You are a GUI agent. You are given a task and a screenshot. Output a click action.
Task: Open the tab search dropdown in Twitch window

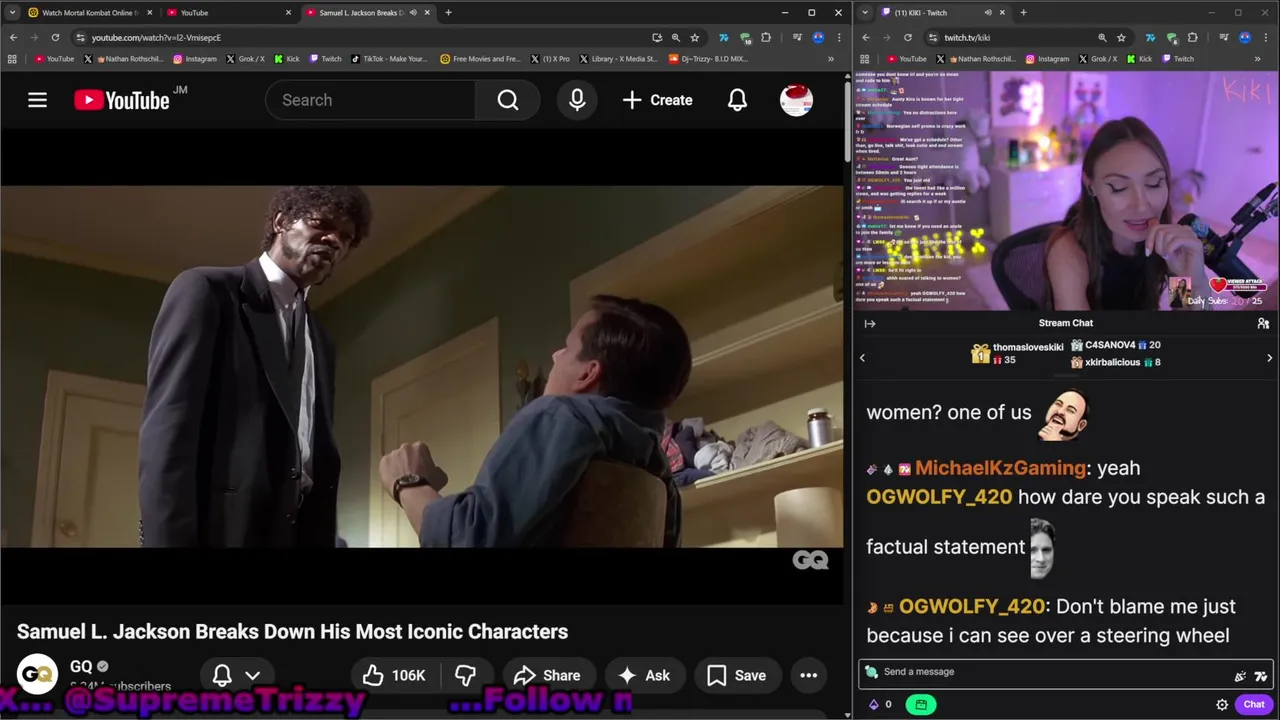[x=865, y=13]
